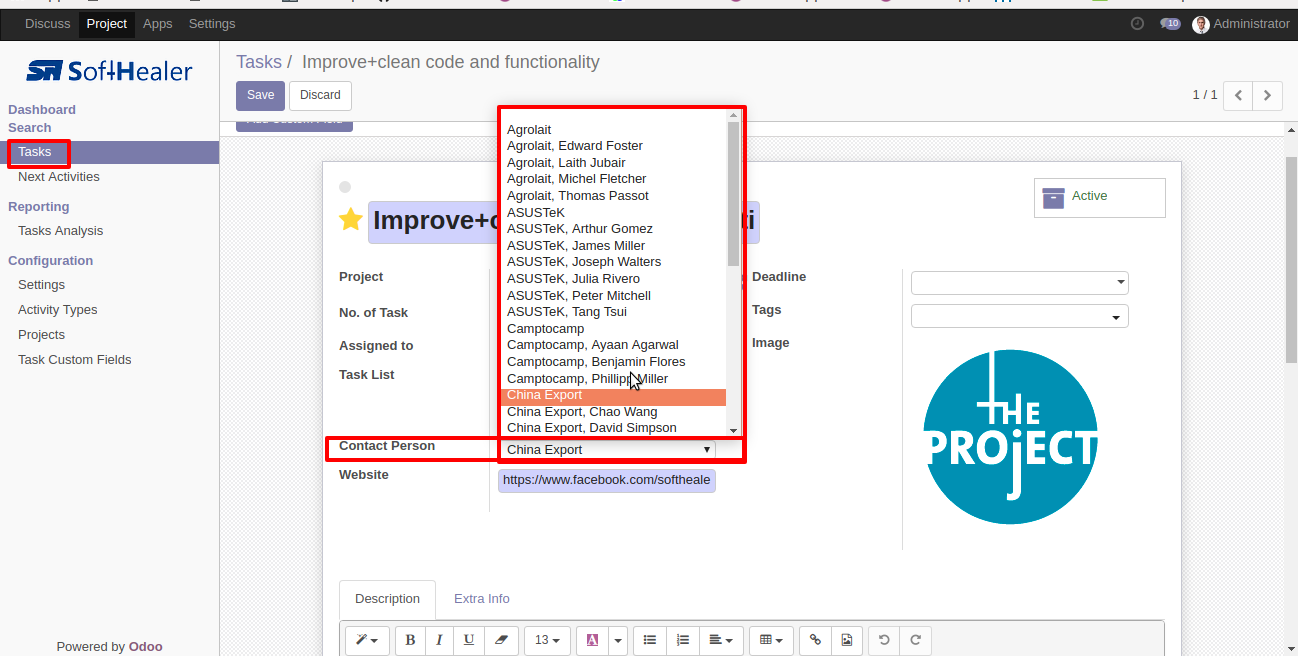Open Tasks Analysis report
The height and width of the screenshot is (656, 1298).
click(x=60, y=231)
